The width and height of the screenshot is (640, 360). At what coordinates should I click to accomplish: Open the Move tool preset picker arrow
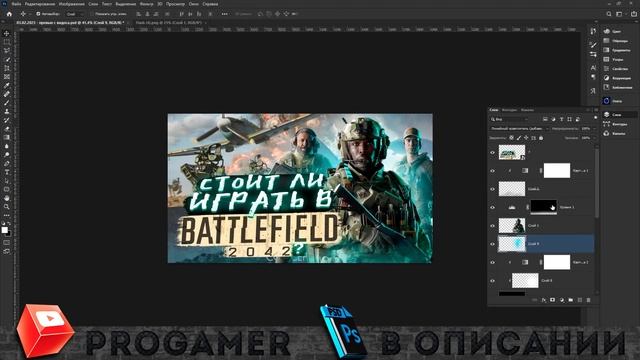(29, 14)
